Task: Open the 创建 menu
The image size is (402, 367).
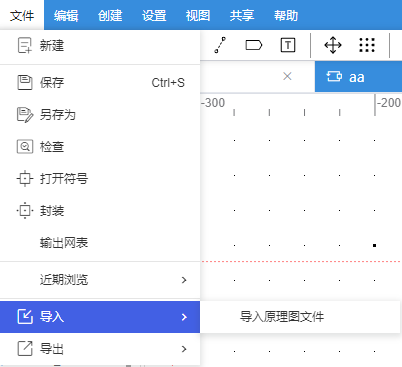Action: [x=110, y=15]
